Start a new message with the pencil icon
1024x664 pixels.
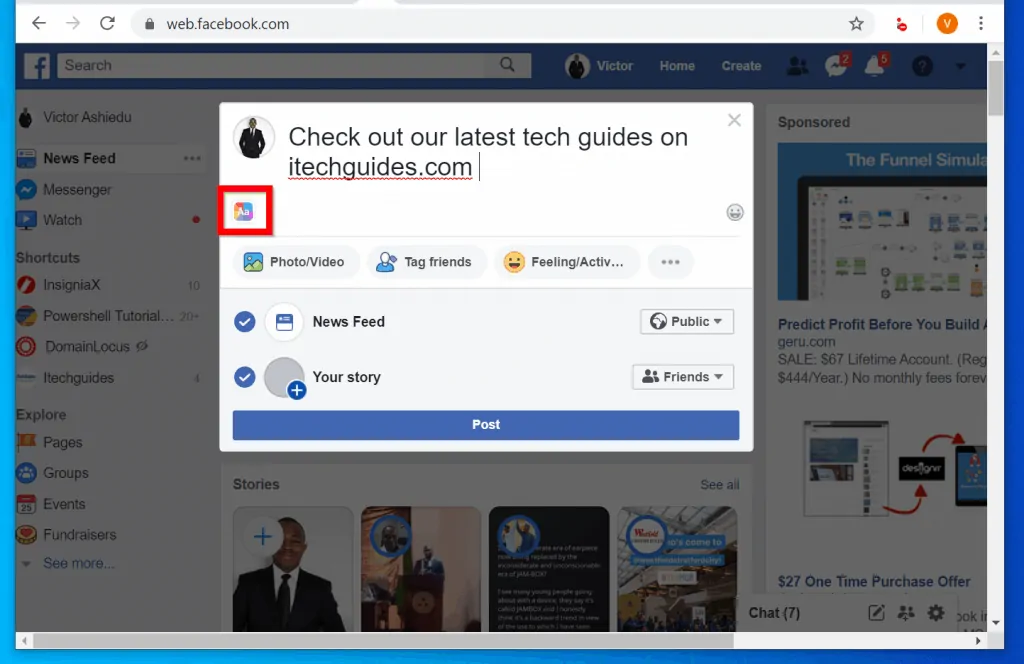(x=877, y=613)
